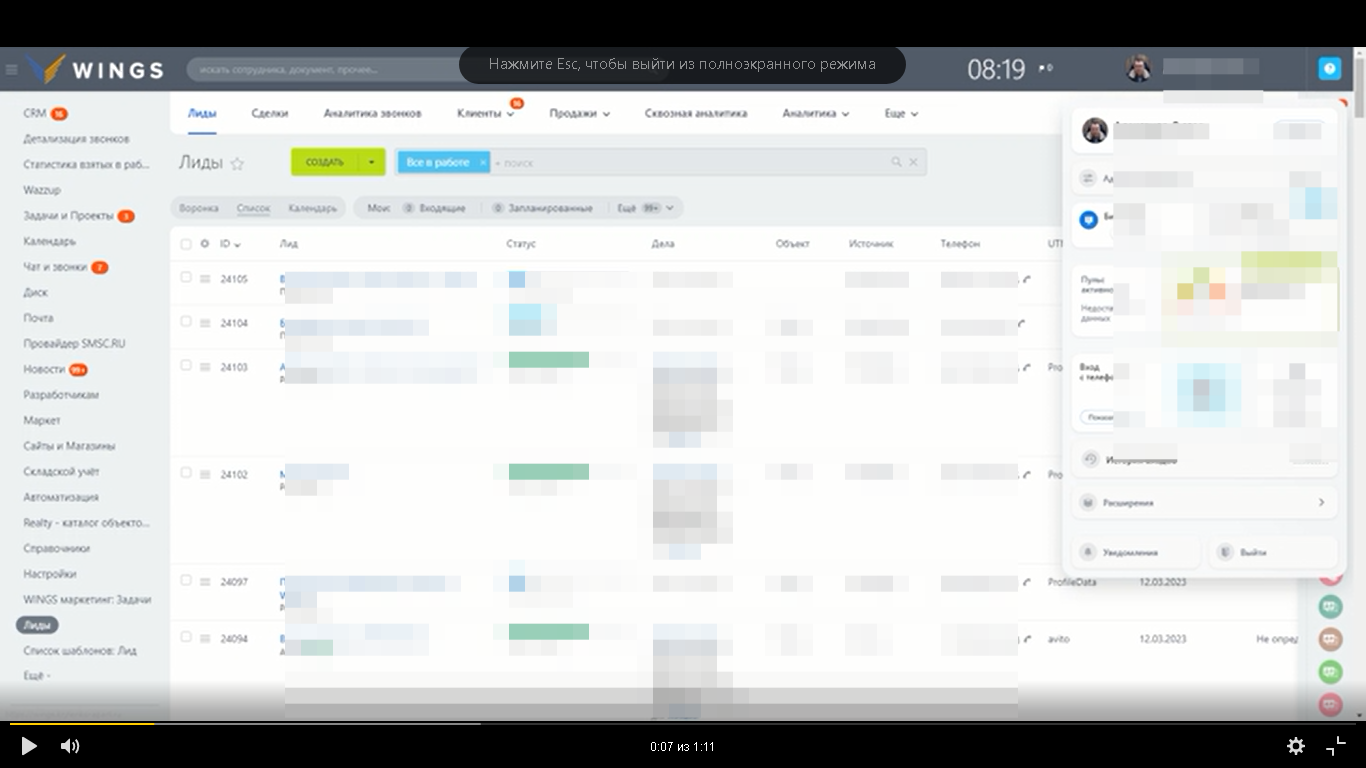1366x768 pixels.
Task: Open the grid settings gear in table header
Action: pyautogui.click(x=205, y=244)
